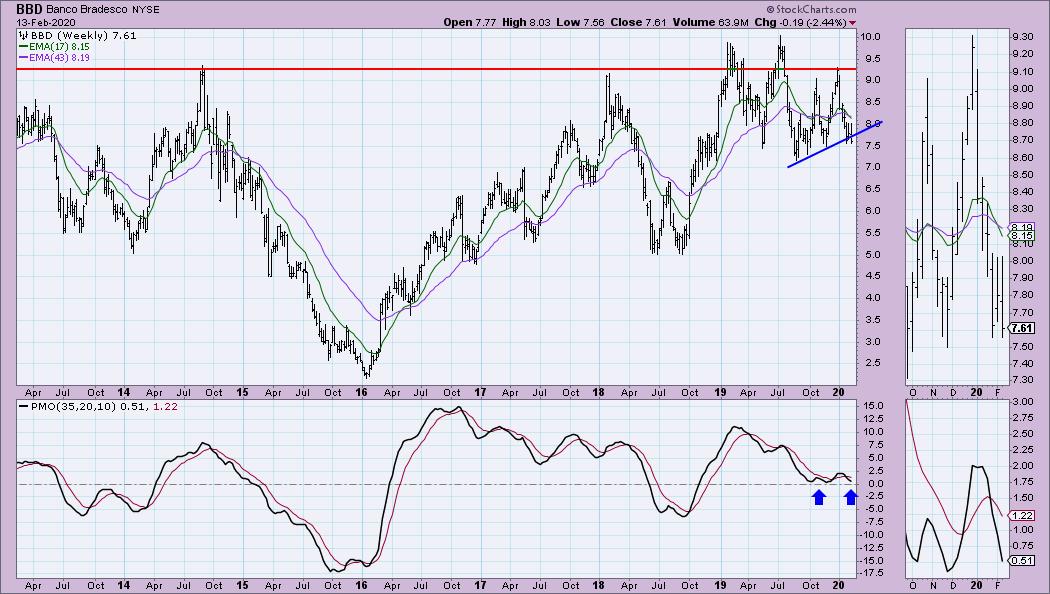Viewport: 1050px width, 594px height.
Task: Click the PMO(35,20,10) indicator label
Action: tap(72, 406)
